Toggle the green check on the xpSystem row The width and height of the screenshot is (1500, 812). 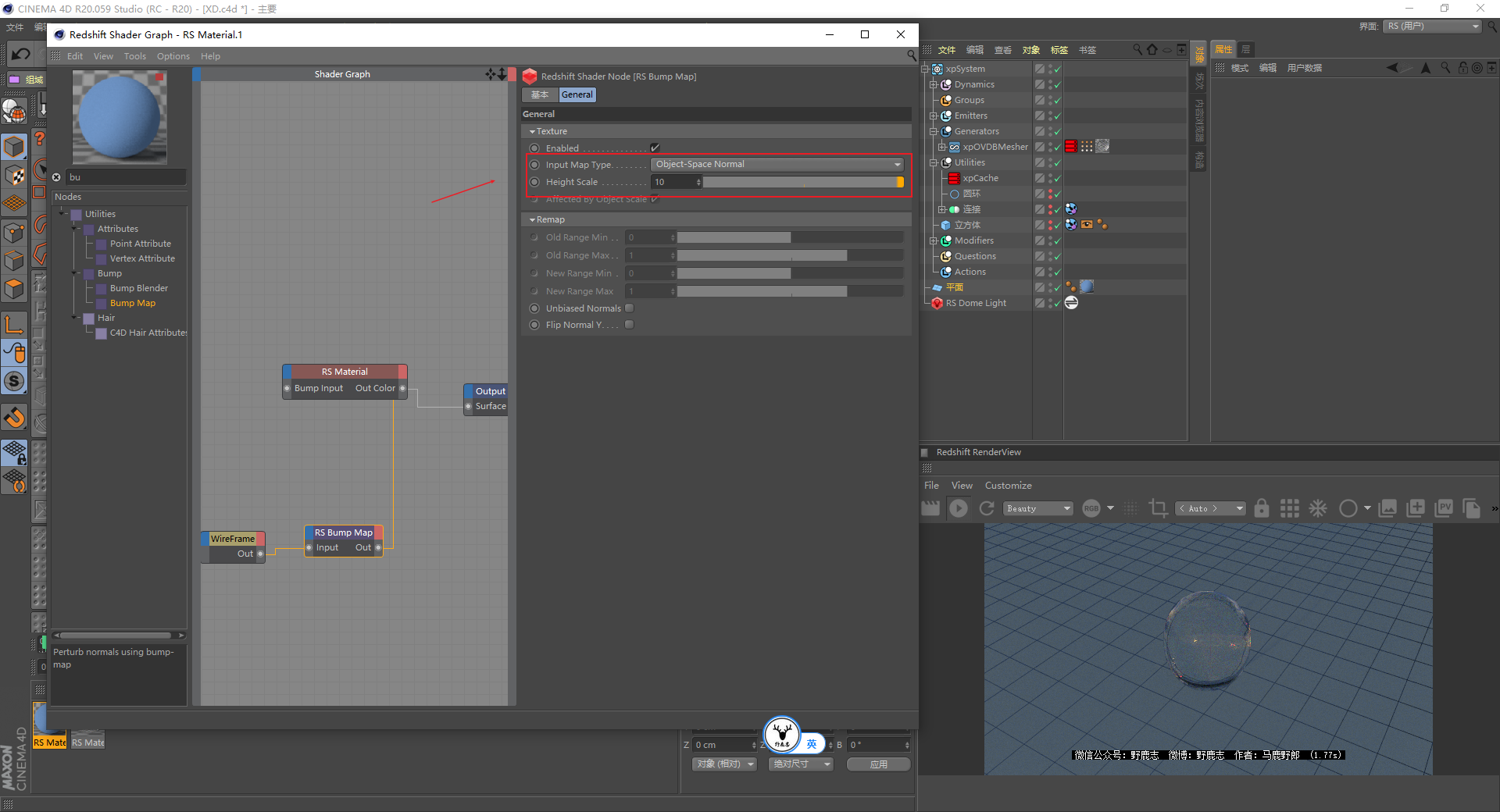tap(1057, 69)
